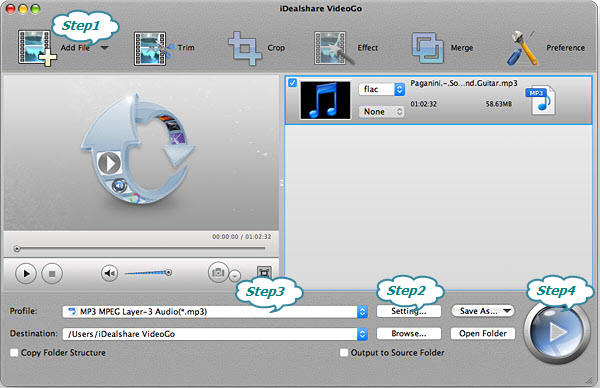
Task: Enable Output to Source Folder checkbox
Action: tap(344, 352)
